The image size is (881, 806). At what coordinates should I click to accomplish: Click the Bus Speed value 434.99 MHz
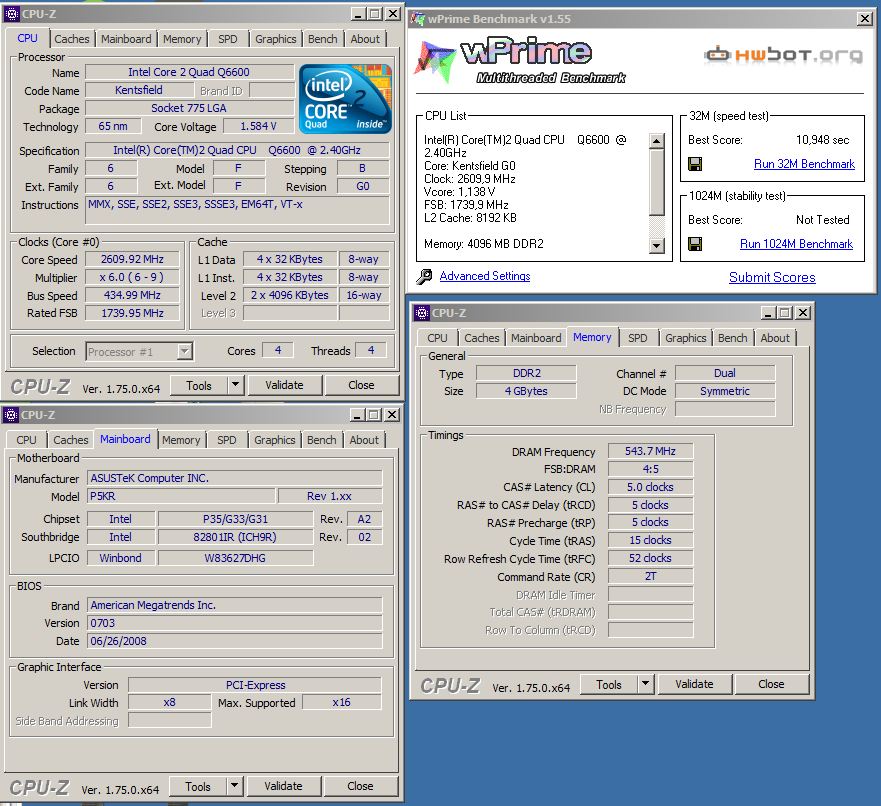tap(133, 295)
